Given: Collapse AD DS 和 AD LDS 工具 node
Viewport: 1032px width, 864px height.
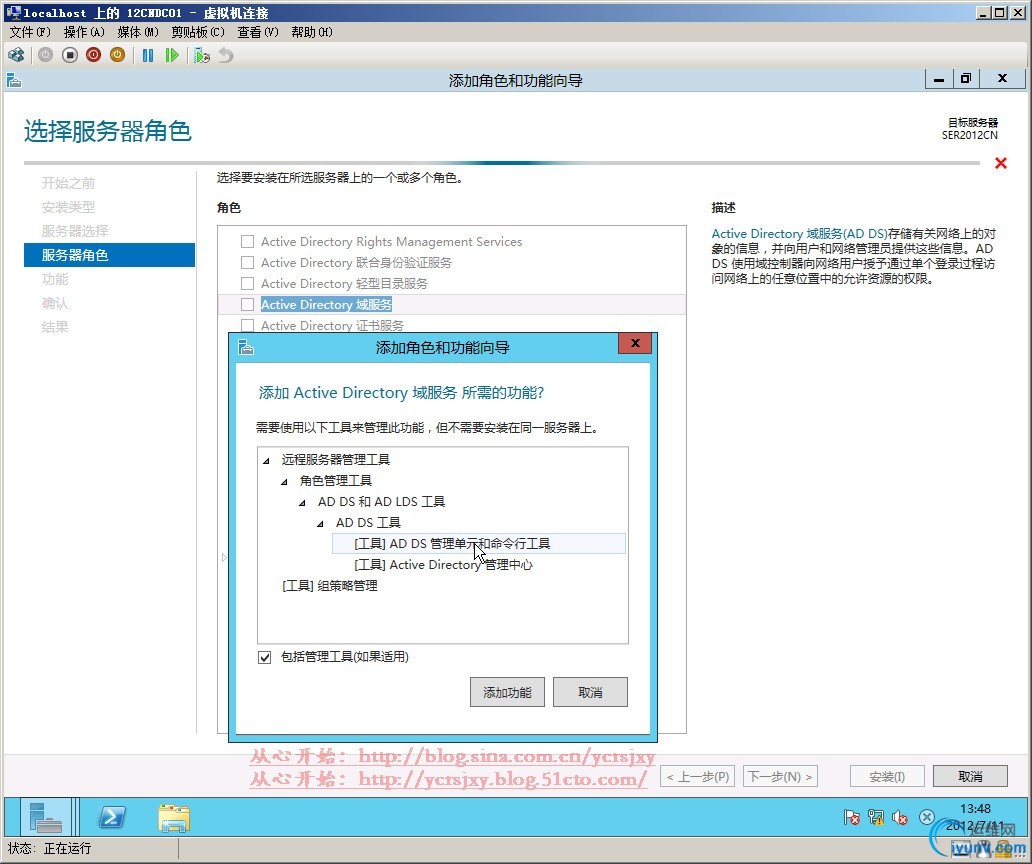Looking at the screenshot, I should pyautogui.click(x=303, y=503).
